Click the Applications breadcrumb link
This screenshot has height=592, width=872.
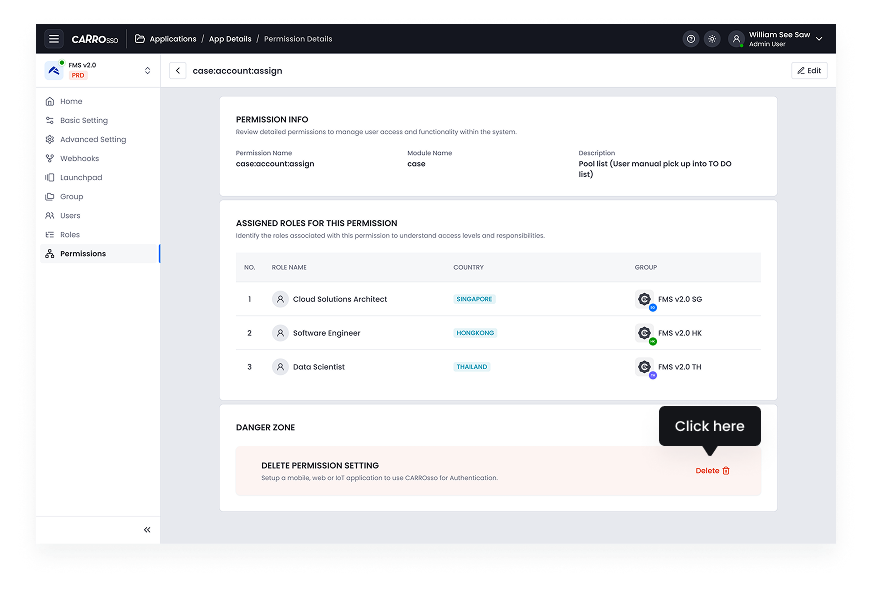click(x=172, y=39)
